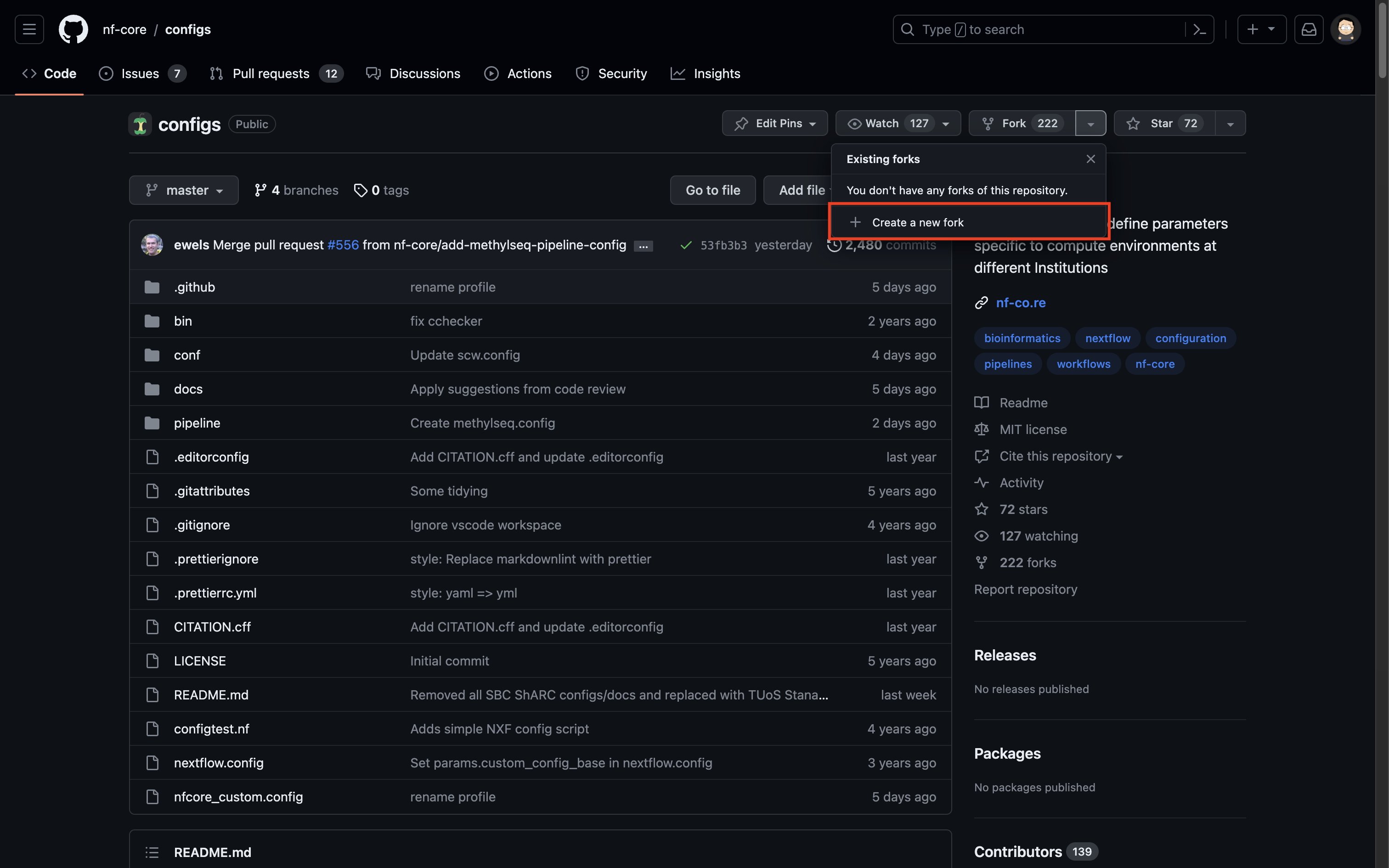Open the Add file dropdown
Screen dimensions: 1389x868
[x=798, y=190]
